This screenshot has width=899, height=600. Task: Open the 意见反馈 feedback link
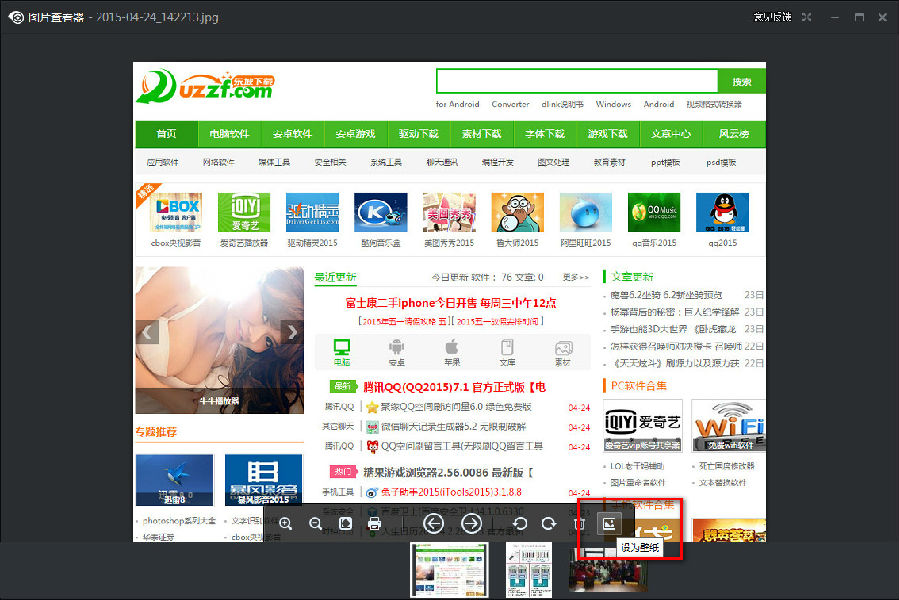pos(771,17)
